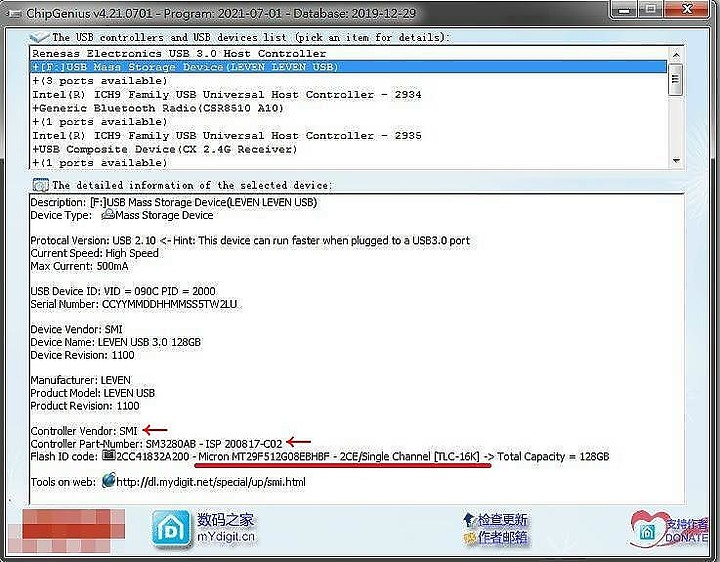Click the Product Revision: 1100 text
The image size is (720, 562).
(x=85, y=406)
